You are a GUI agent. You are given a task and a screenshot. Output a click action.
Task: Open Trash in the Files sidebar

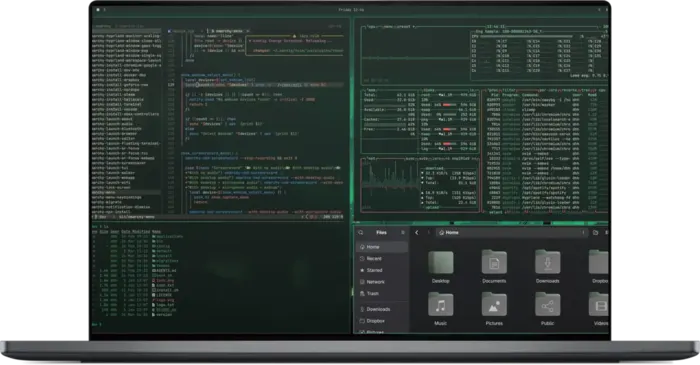coord(382,294)
